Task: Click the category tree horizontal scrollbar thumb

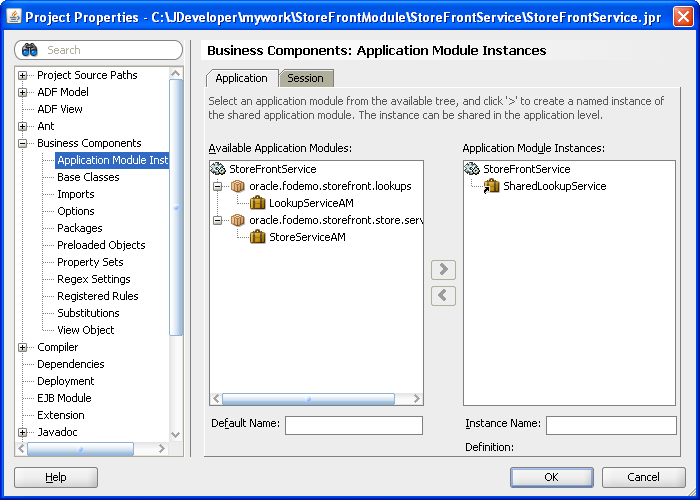Action: (80, 449)
